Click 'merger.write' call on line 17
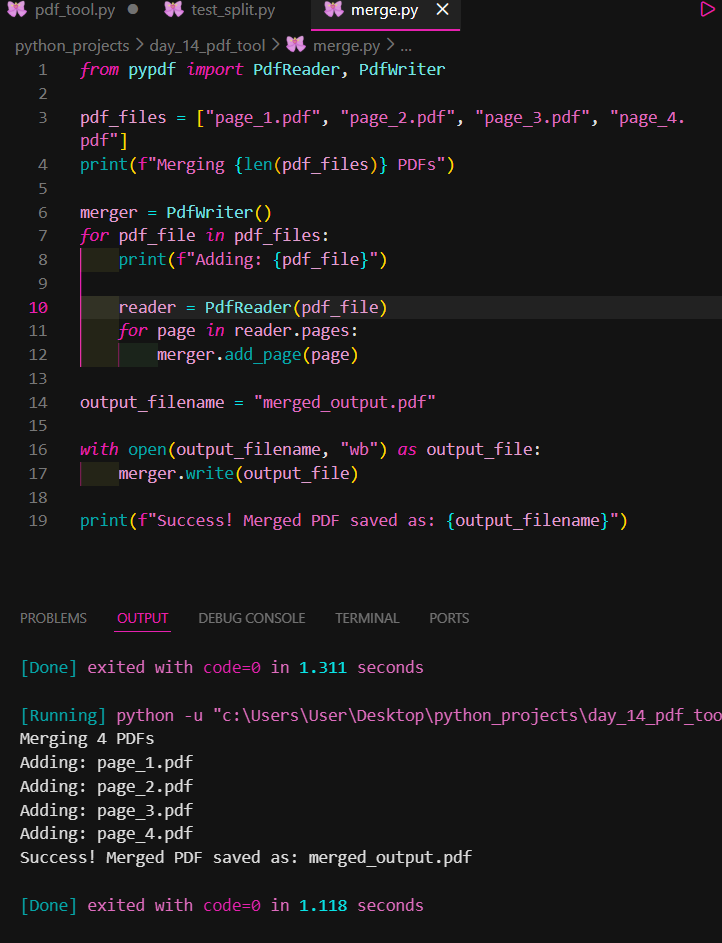 coord(176,474)
